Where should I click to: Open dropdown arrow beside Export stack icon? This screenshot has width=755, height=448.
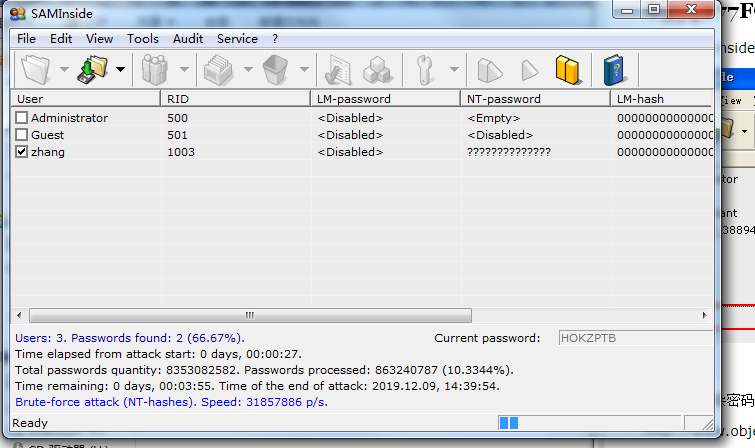248,69
